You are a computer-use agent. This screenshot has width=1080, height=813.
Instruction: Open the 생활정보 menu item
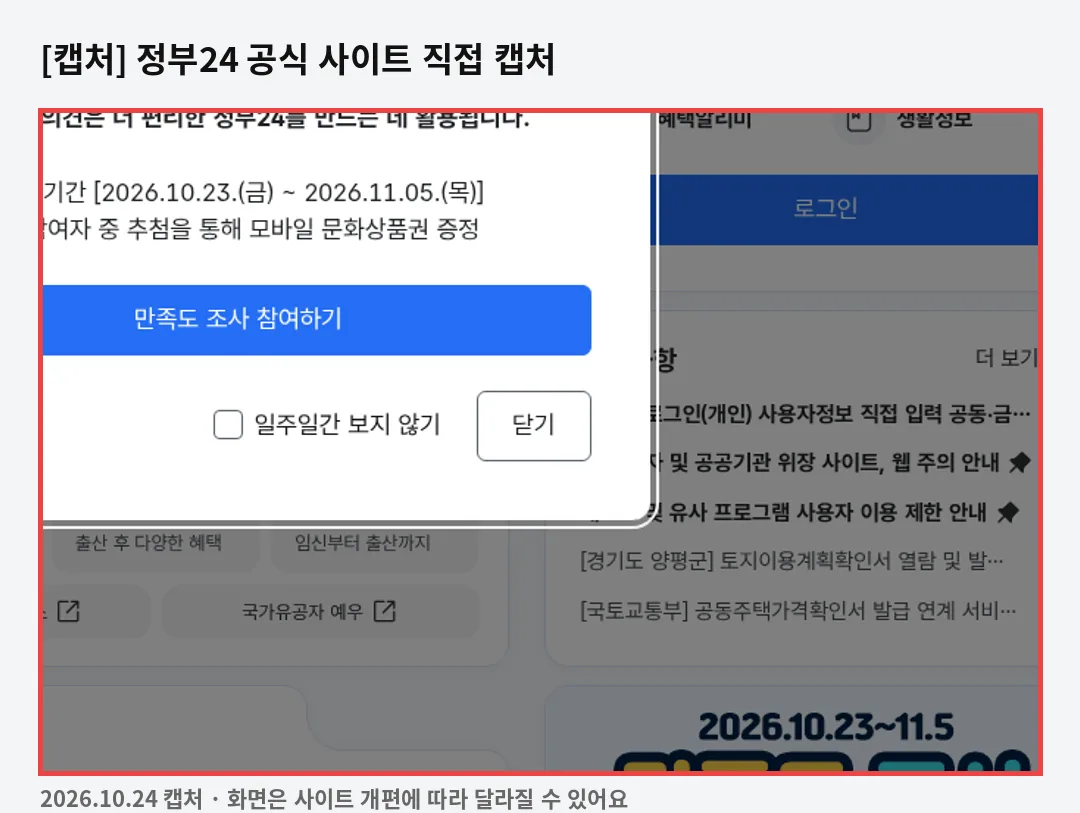935,120
